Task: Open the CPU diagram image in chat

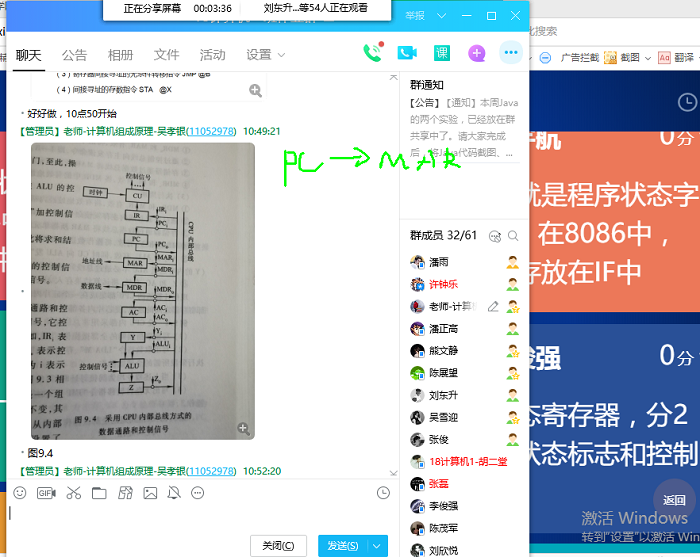Action: (x=142, y=291)
